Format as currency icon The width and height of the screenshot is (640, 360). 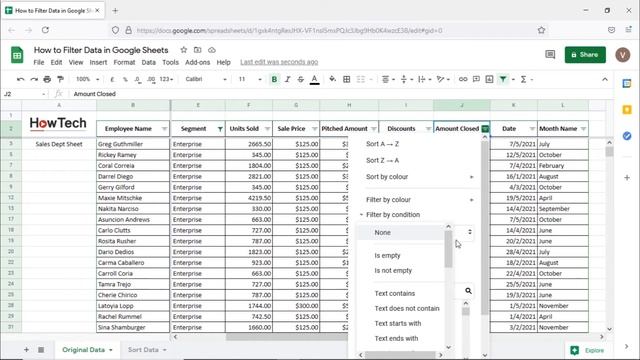tap(112, 79)
